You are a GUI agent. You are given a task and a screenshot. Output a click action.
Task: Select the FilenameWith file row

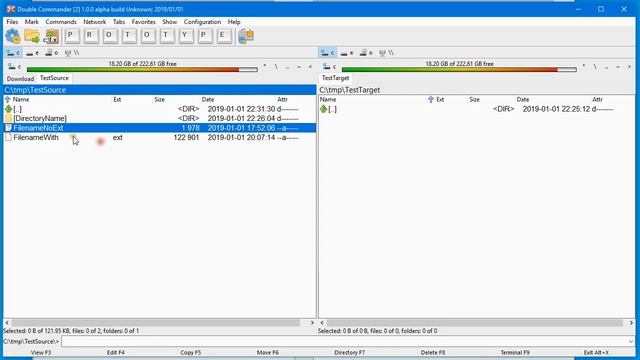(160, 138)
